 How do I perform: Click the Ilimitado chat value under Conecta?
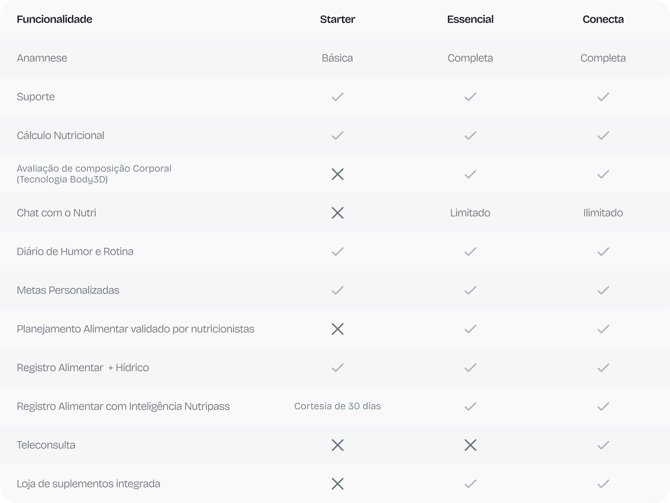coord(603,212)
